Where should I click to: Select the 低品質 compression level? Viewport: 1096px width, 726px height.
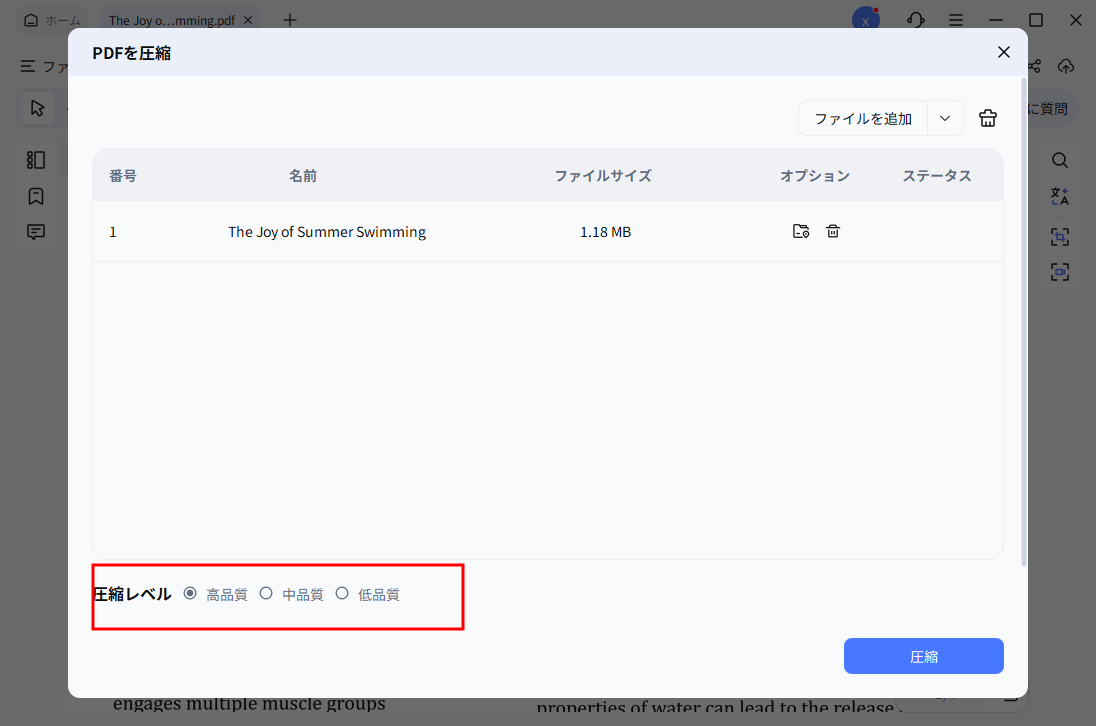coord(342,593)
